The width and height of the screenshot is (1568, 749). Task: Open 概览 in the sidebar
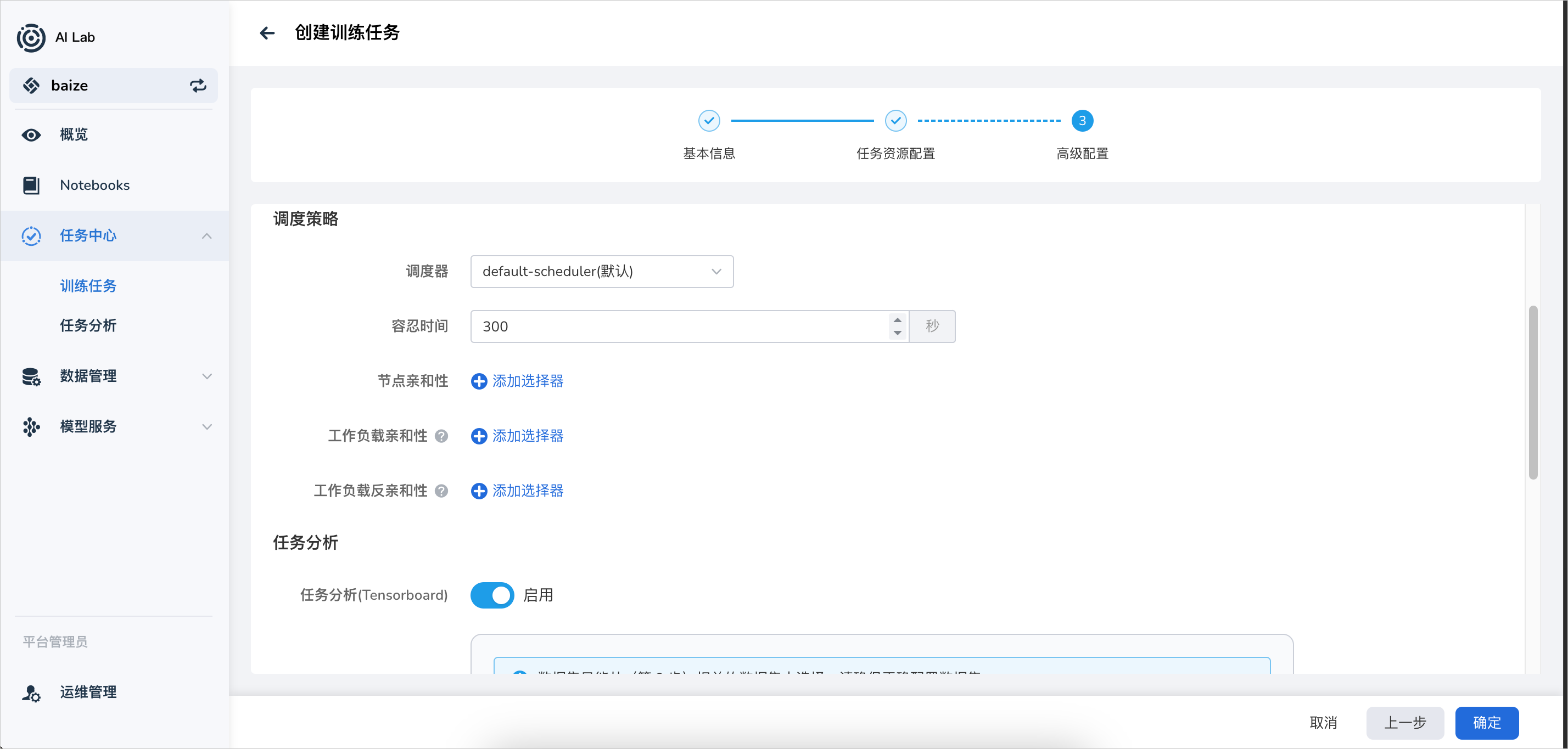pyautogui.click(x=114, y=134)
